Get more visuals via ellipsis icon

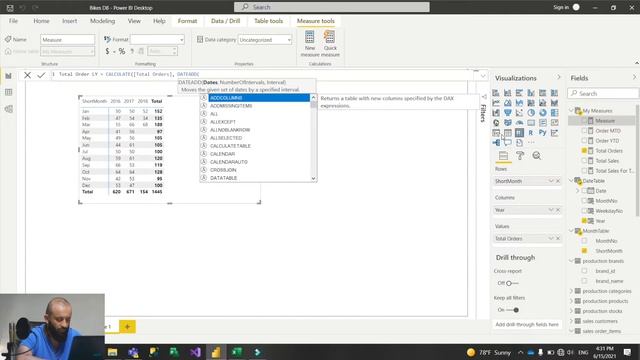click(531, 142)
